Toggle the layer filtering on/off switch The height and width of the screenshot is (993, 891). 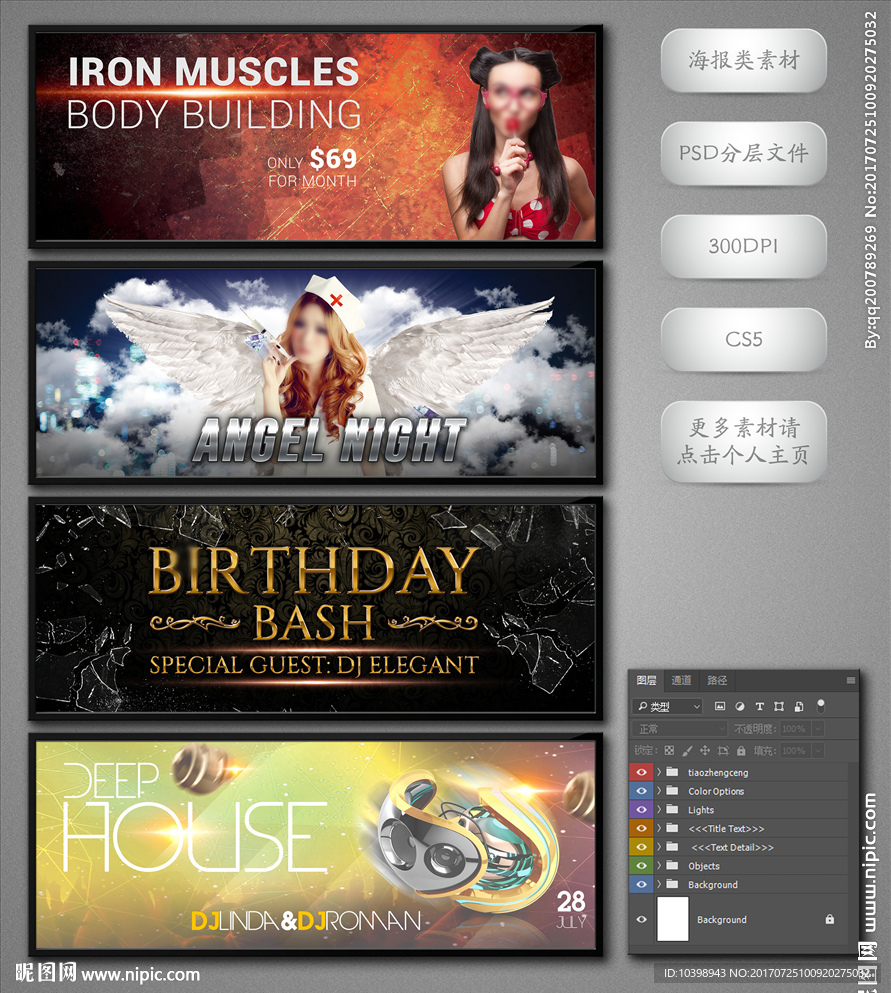821,705
